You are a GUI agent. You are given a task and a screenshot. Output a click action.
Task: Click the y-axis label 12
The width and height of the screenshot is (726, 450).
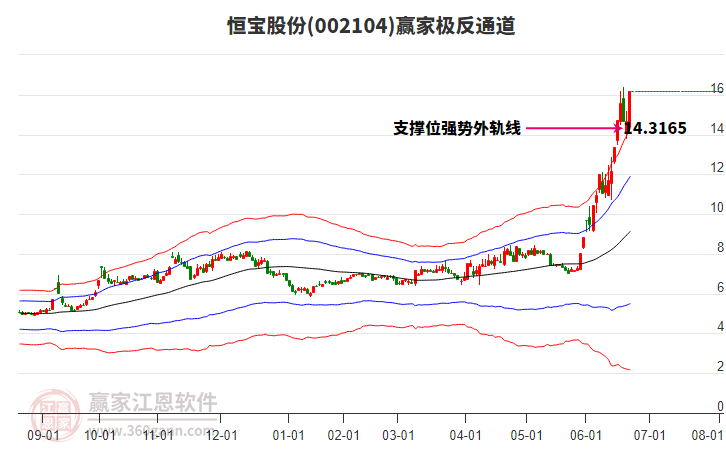pos(717,168)
